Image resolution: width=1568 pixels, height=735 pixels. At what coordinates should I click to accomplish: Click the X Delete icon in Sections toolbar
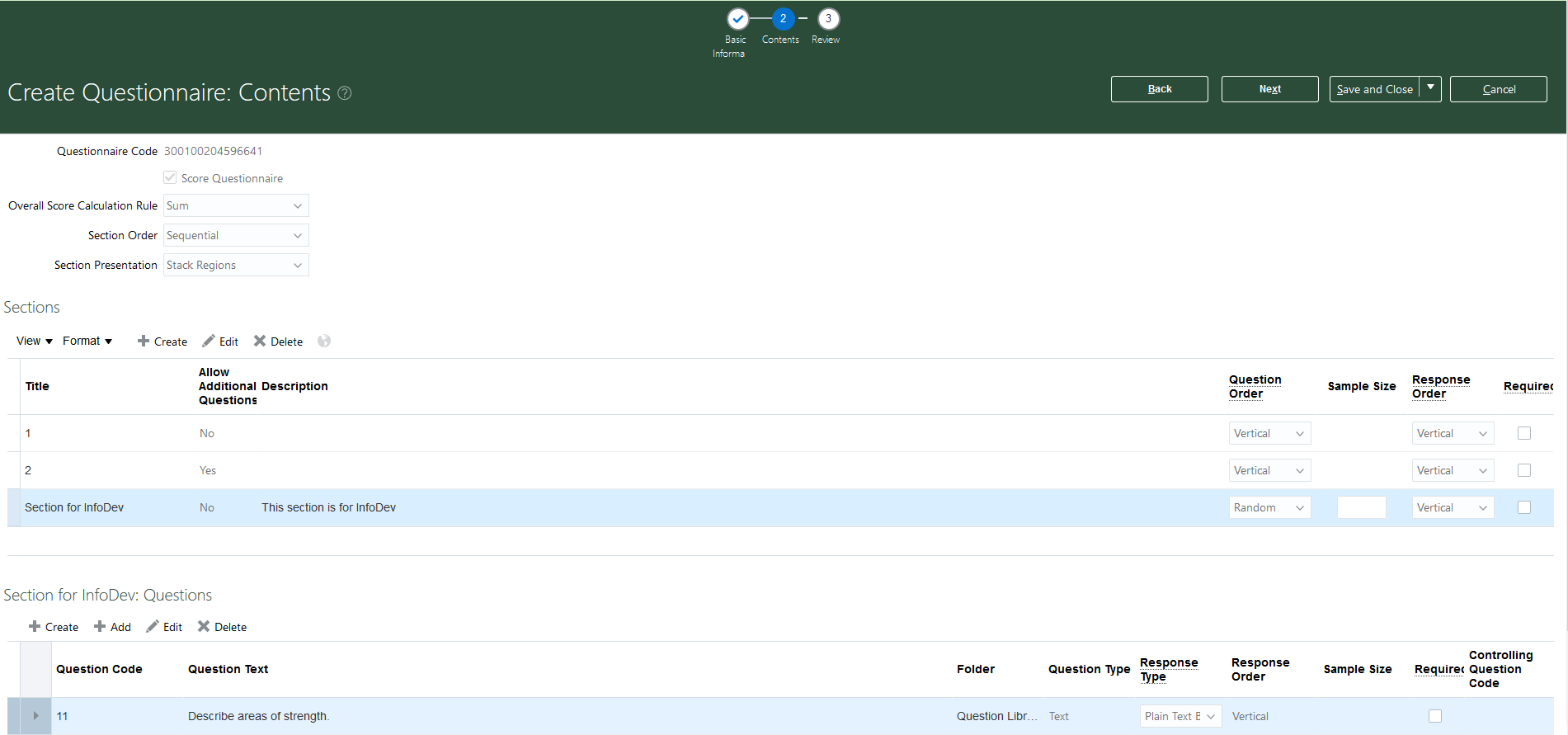click(x=260, y=341)
